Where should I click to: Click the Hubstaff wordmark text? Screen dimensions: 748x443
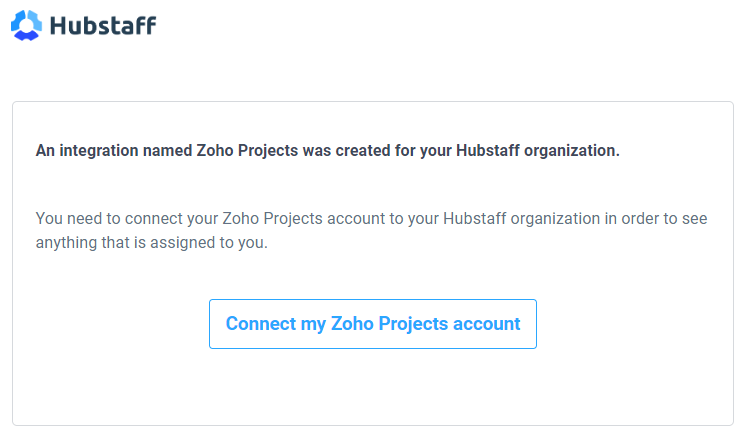click(103, 25)
